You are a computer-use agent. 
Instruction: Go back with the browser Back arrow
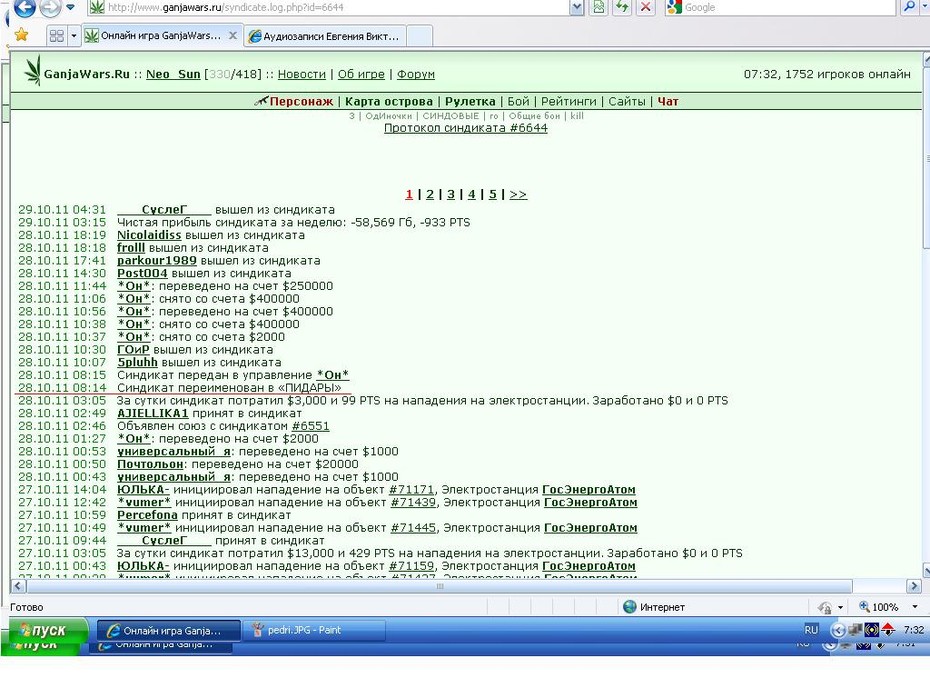[x=24, y=8]
